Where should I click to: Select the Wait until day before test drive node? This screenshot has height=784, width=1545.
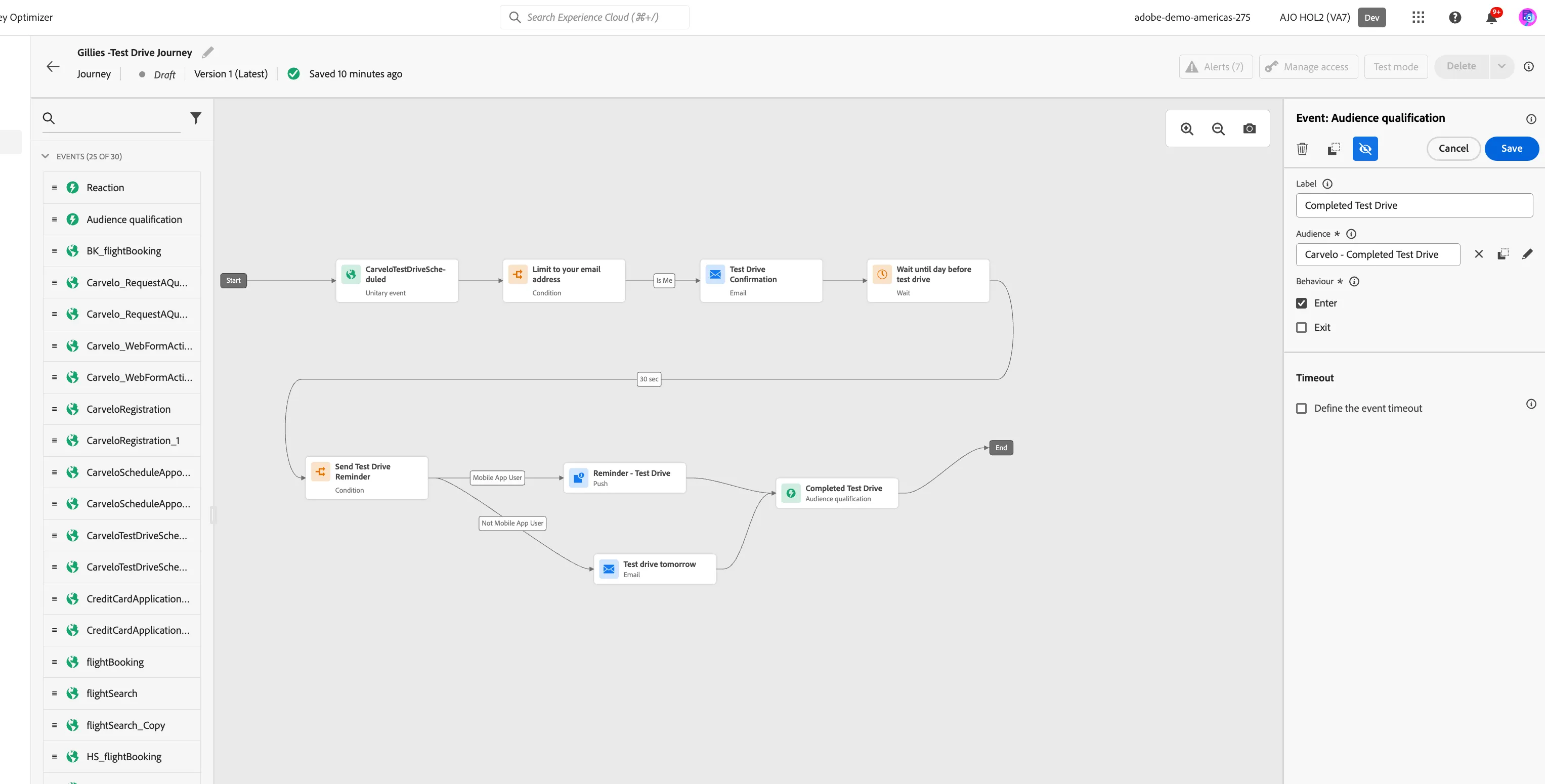928,281
